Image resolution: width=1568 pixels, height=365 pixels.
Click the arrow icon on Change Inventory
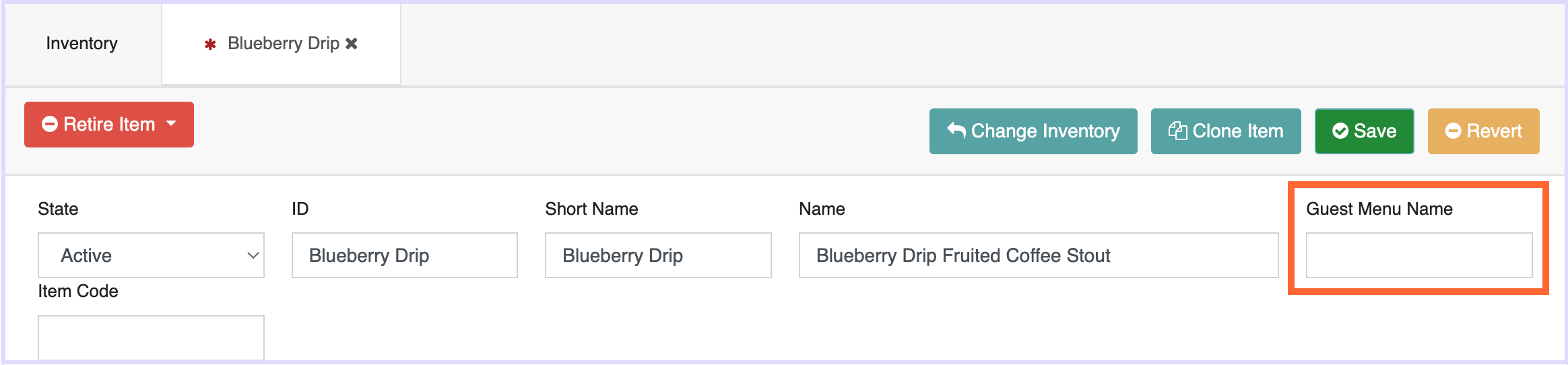(x=956, y=130)
